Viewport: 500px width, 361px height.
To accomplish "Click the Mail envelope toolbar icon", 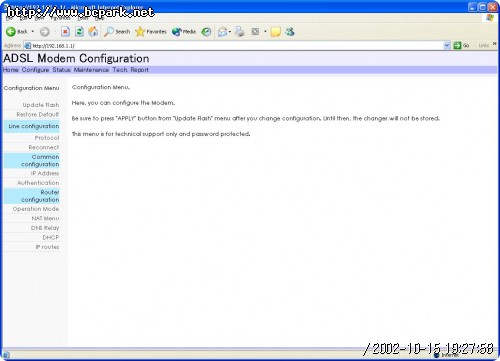I will click(222, 32).
